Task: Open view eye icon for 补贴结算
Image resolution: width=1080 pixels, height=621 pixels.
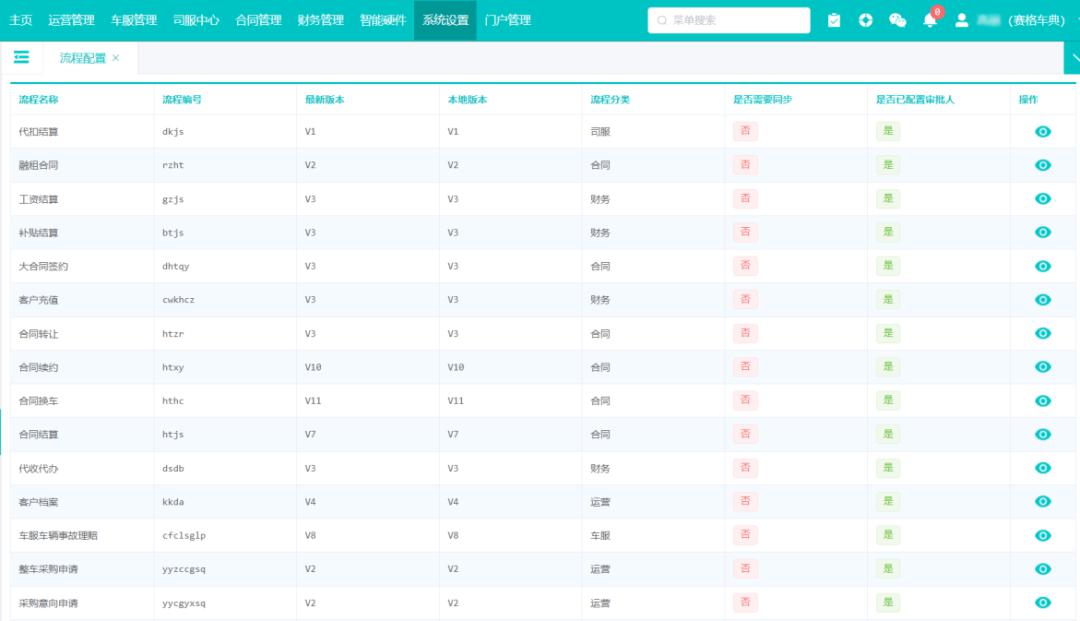Action: coord(1043,233)
